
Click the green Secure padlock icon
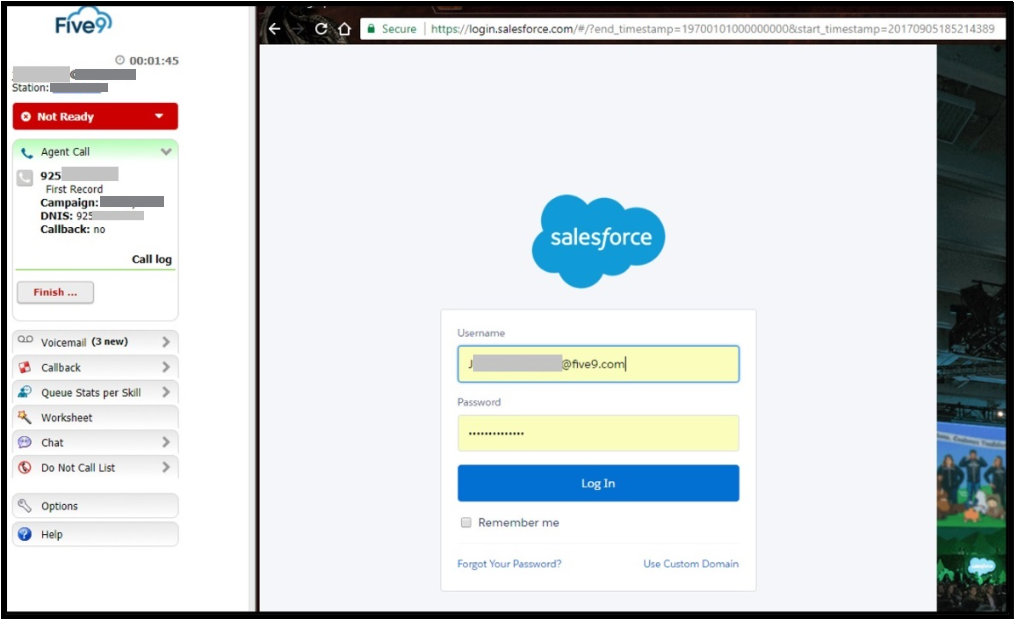(371, 28)
